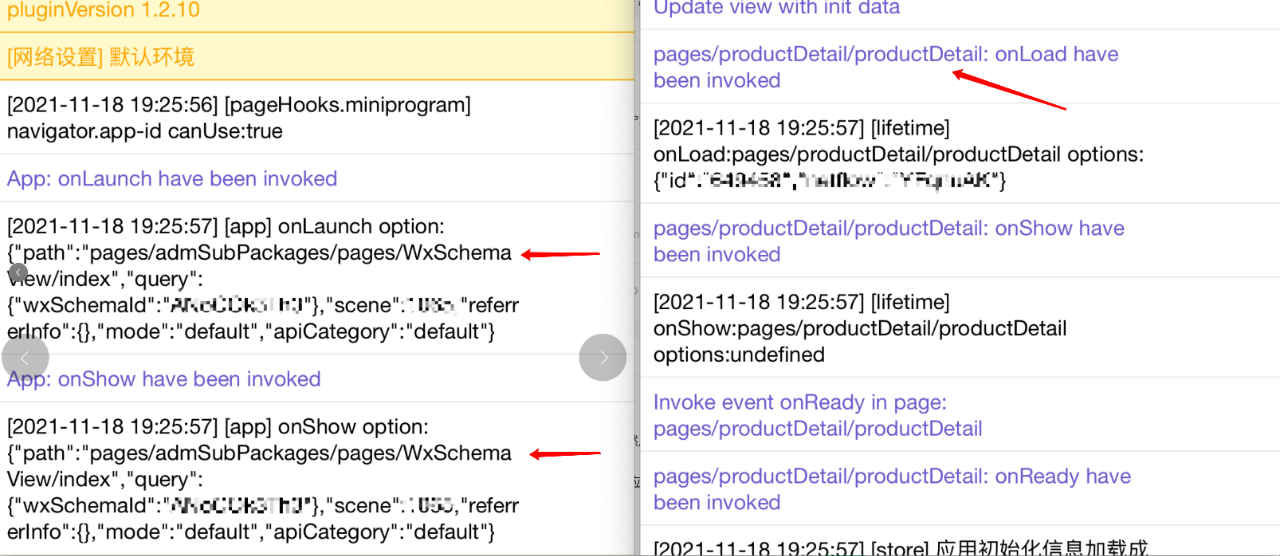Select the [lifetime] onLoad productDetail options entry

tap(897, 154)
